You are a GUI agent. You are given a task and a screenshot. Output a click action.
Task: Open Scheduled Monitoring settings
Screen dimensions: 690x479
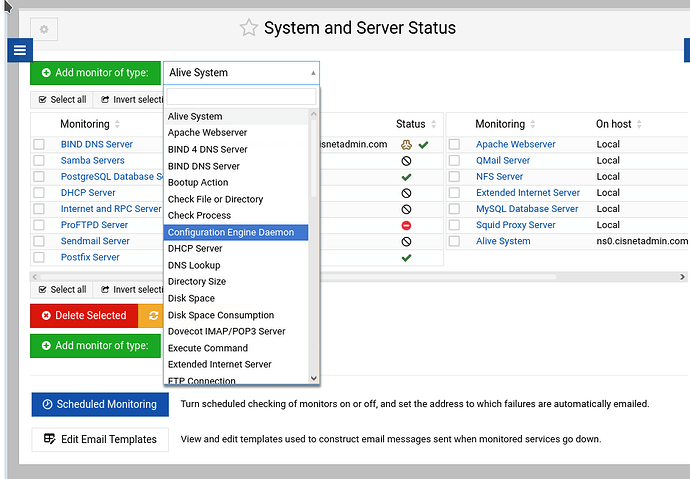[x=100, y=404]
